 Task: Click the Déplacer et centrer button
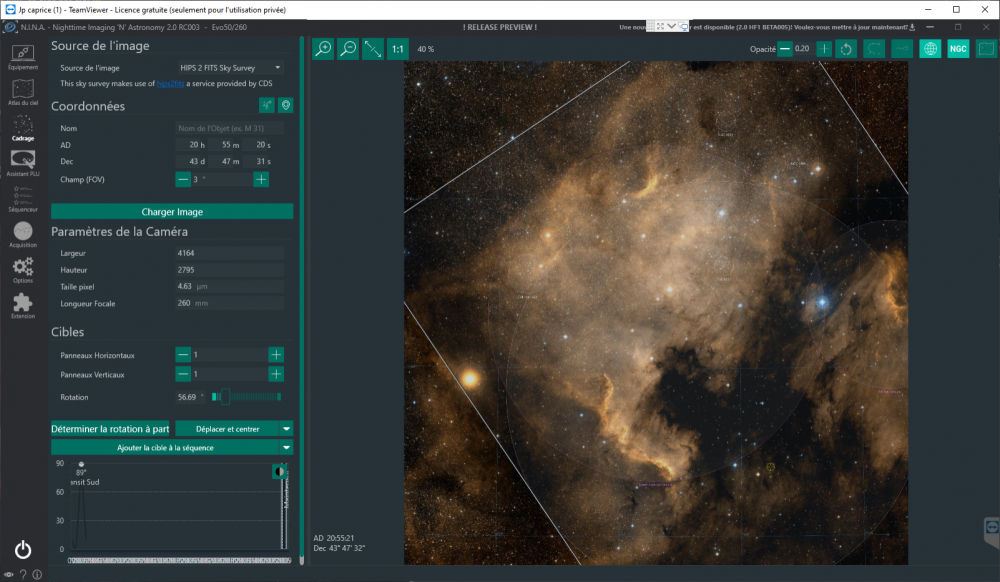pos(227,429)
